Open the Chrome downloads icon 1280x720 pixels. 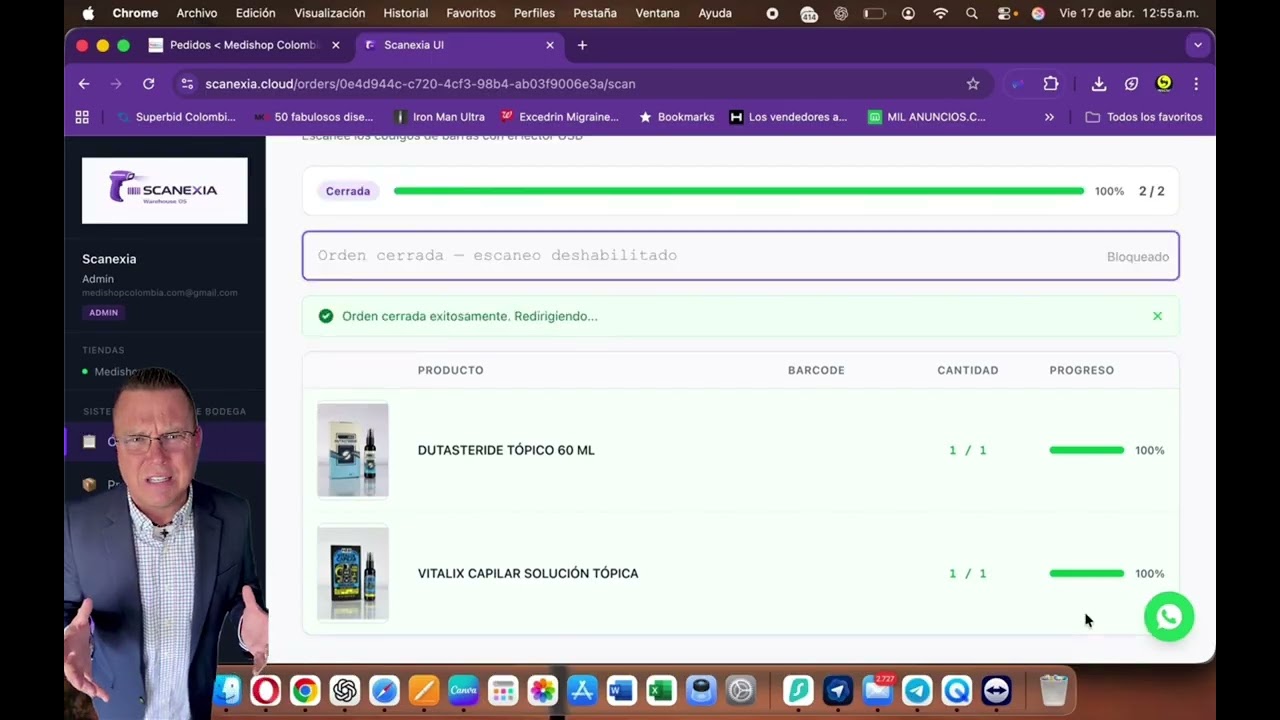[1098, 84]
